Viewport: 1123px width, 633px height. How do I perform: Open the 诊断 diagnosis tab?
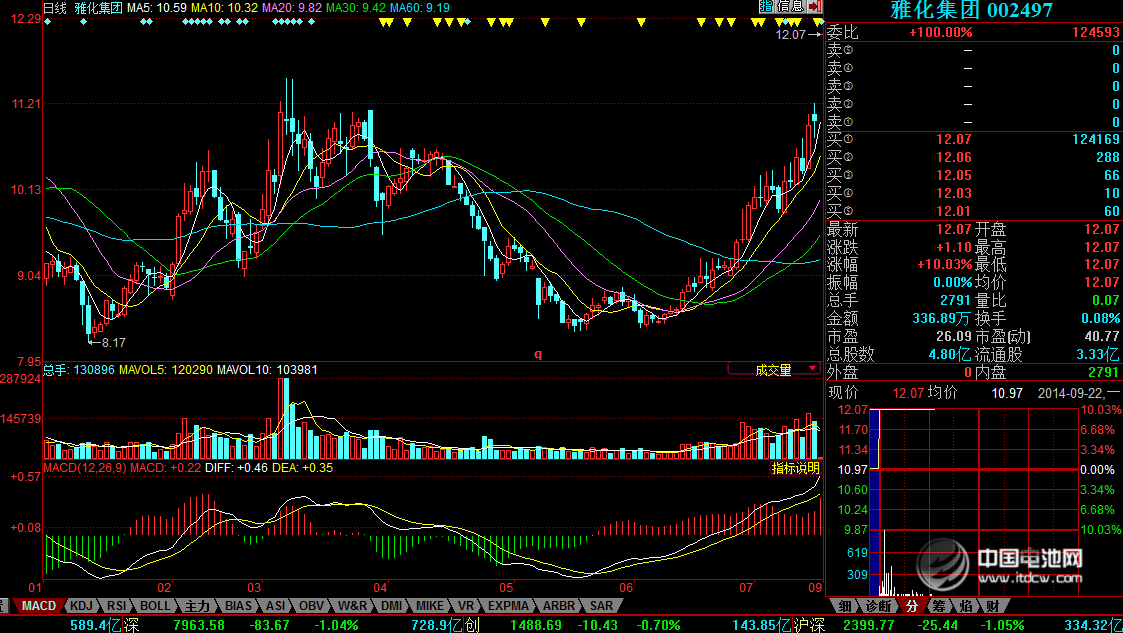click(877, 606)
